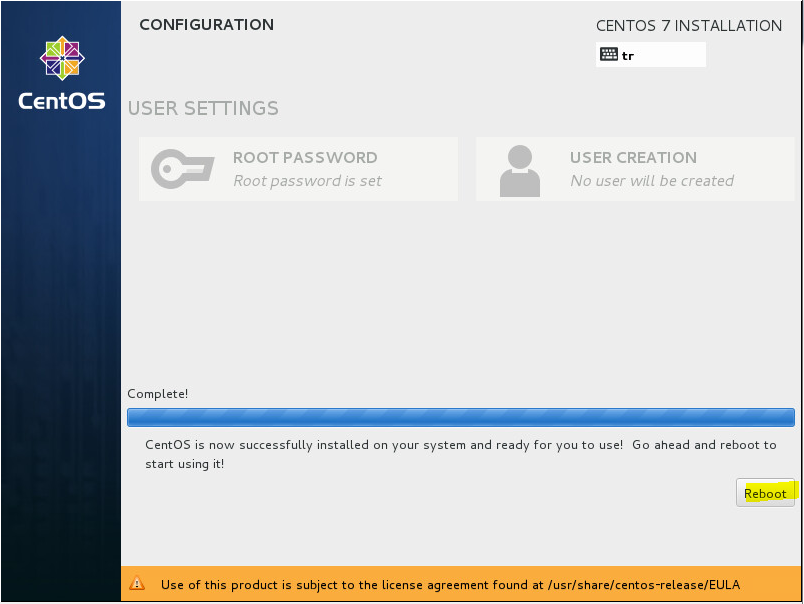Click the Reboot button
804x604 pixels.
(765, 493)
